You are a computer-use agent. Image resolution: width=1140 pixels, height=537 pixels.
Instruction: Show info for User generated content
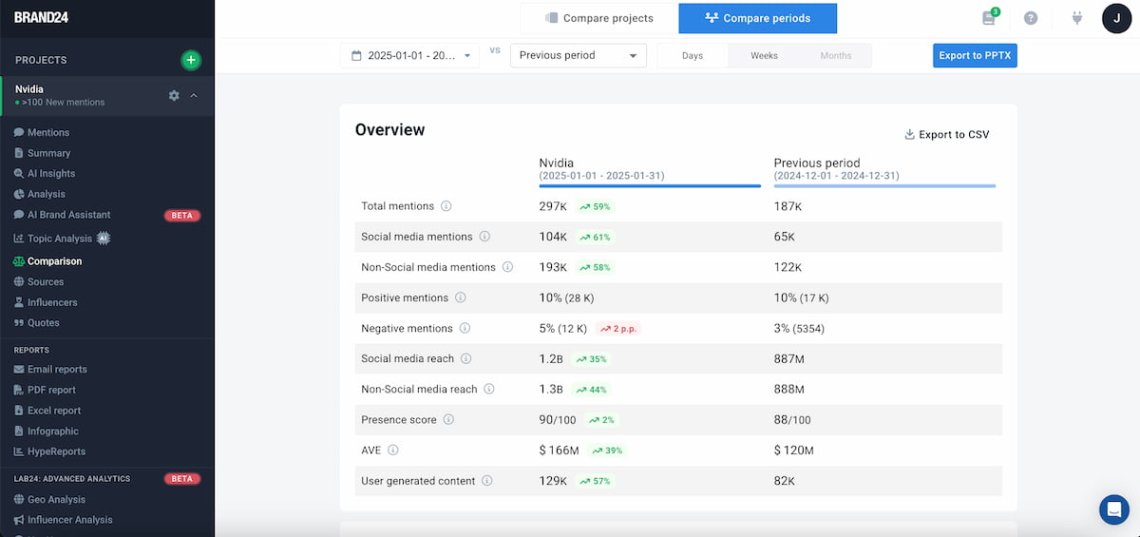click(487, 481)
